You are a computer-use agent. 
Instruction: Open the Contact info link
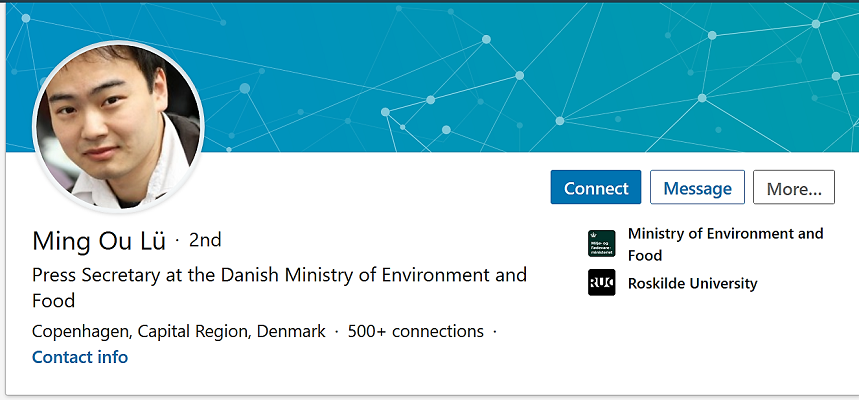[x=80, y=357]
